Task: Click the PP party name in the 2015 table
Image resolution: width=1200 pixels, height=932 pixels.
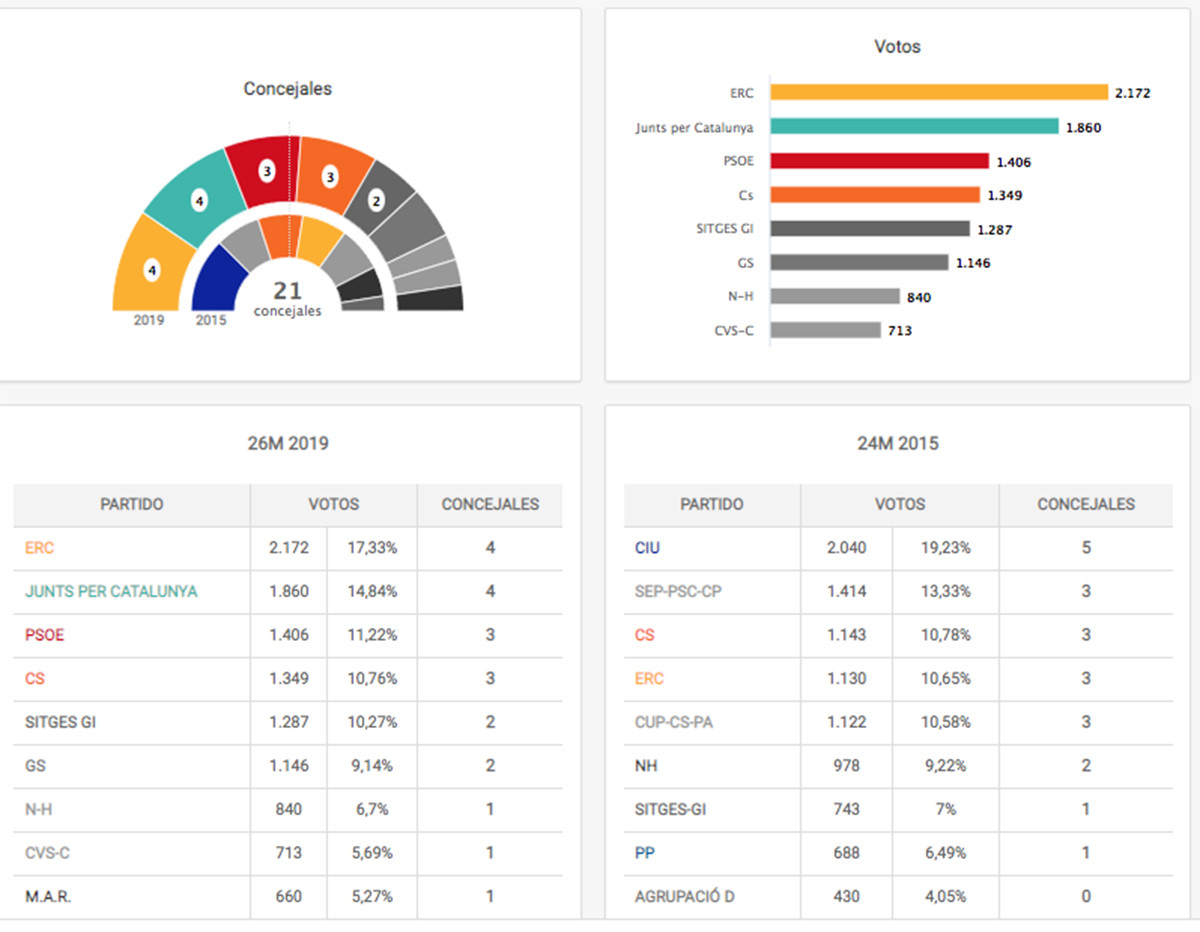Action: tap(645, 853)
